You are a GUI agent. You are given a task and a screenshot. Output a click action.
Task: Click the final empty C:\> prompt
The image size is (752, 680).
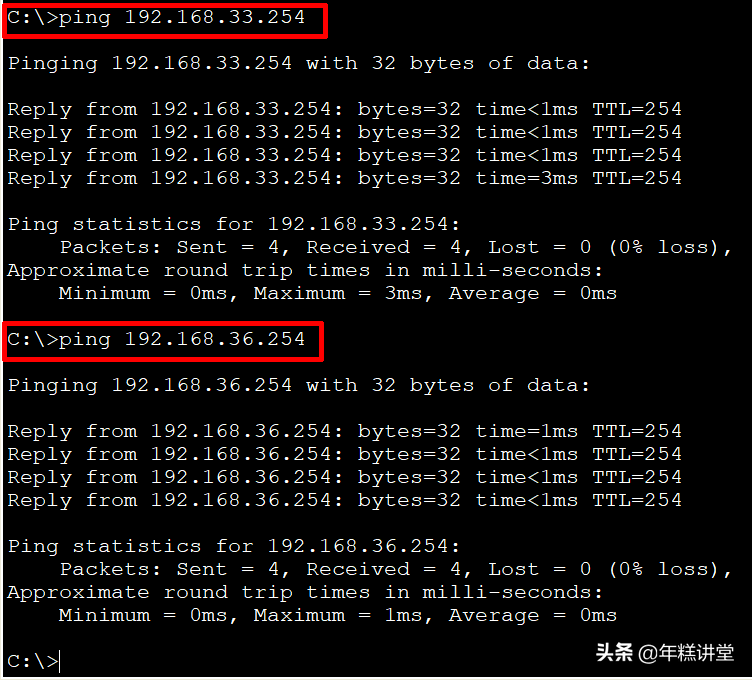coord(34,662)
